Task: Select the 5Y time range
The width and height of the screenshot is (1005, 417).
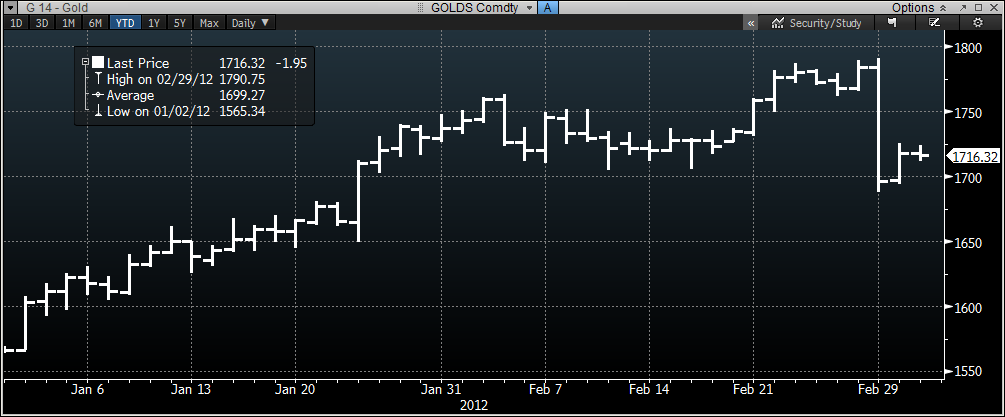Action: 180,22
